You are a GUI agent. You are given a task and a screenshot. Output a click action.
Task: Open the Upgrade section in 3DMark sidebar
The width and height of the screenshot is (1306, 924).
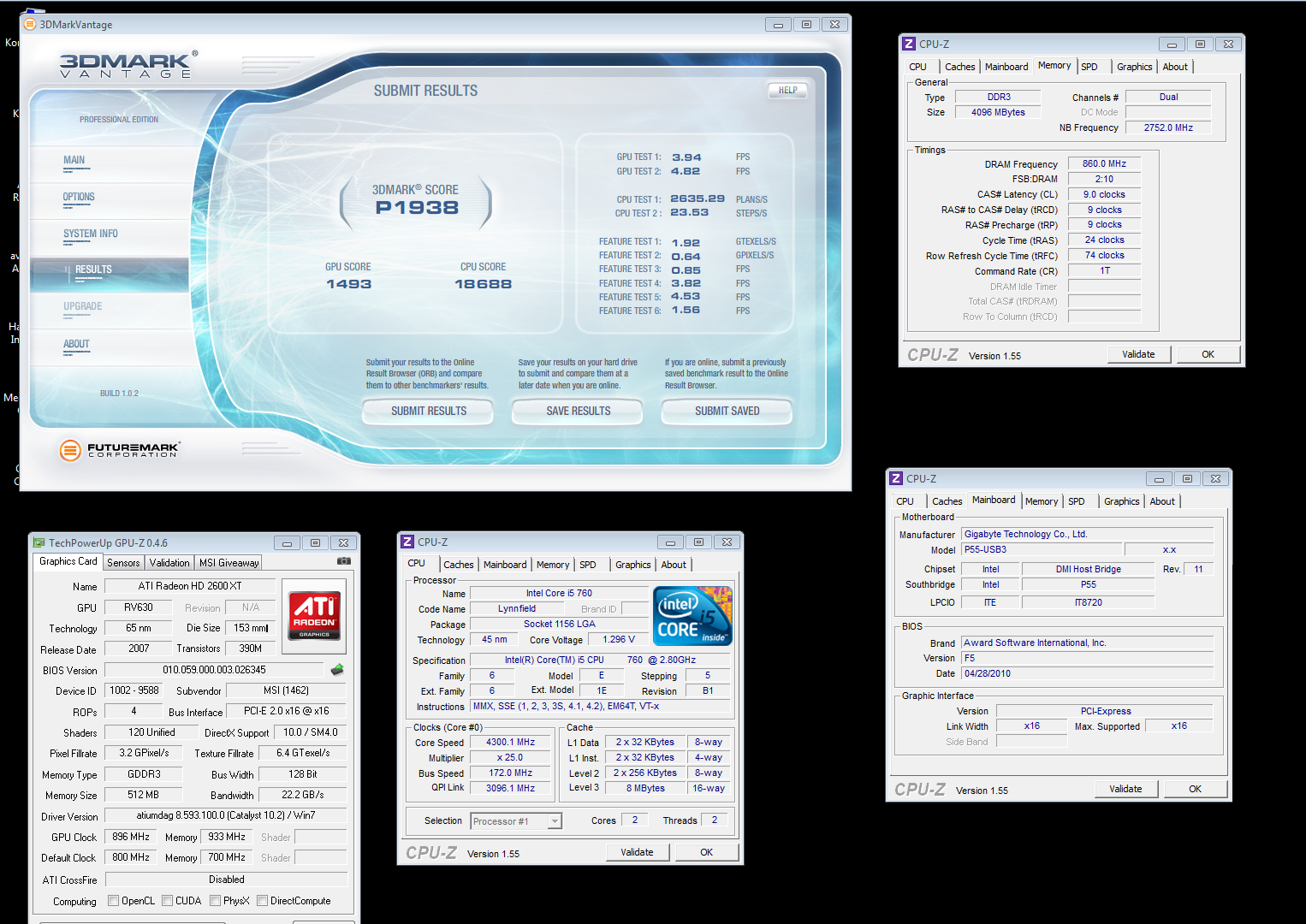110,310
